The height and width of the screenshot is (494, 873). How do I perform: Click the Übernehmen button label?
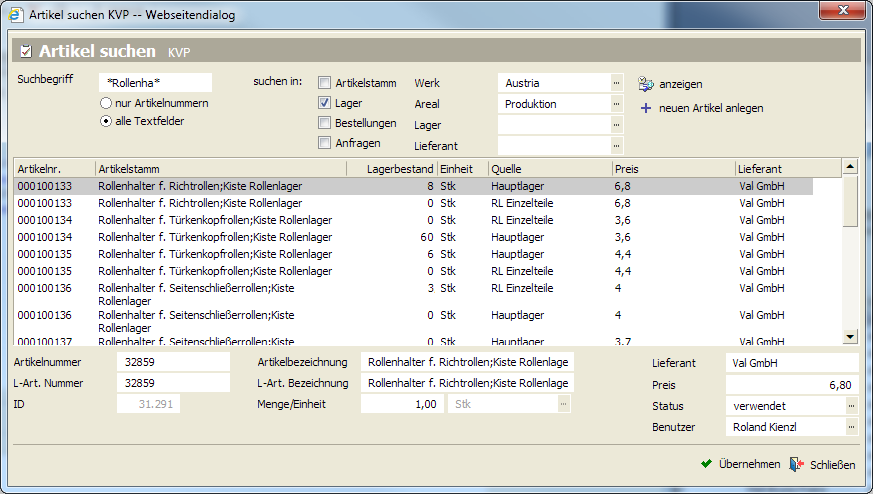click(x=749, y=464)
